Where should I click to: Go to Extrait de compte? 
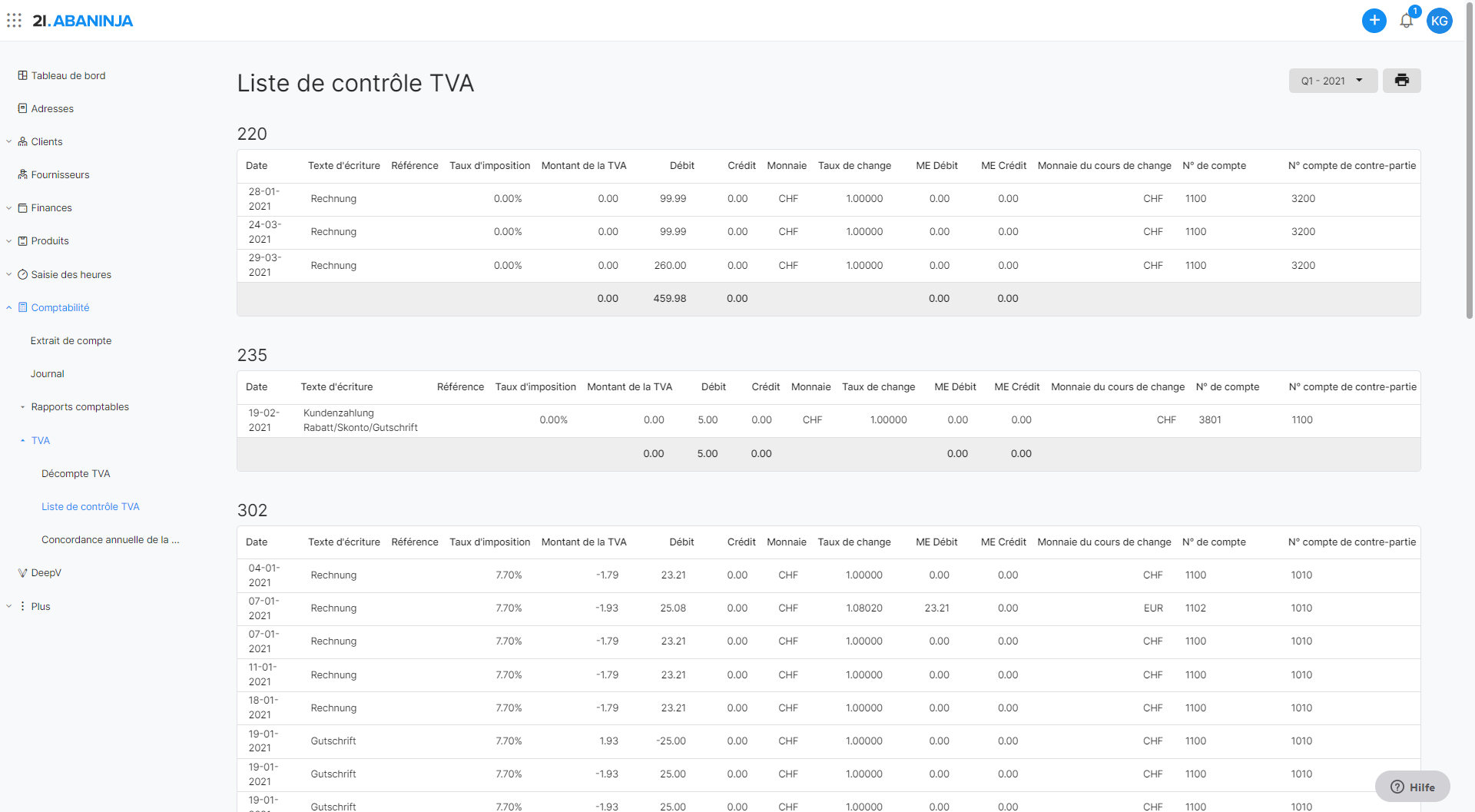(x=71, y=341)
